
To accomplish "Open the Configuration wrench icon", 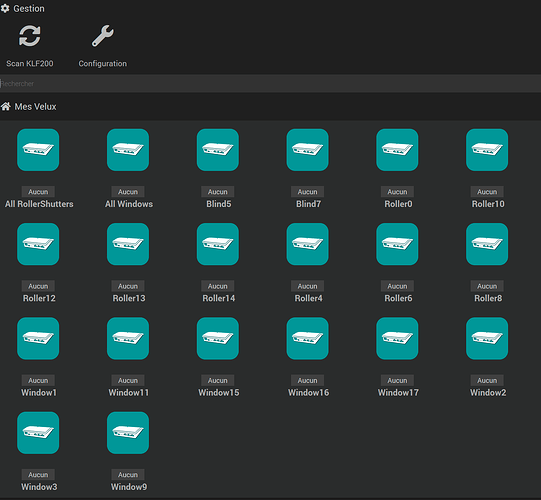I will [x=102, y=36].
